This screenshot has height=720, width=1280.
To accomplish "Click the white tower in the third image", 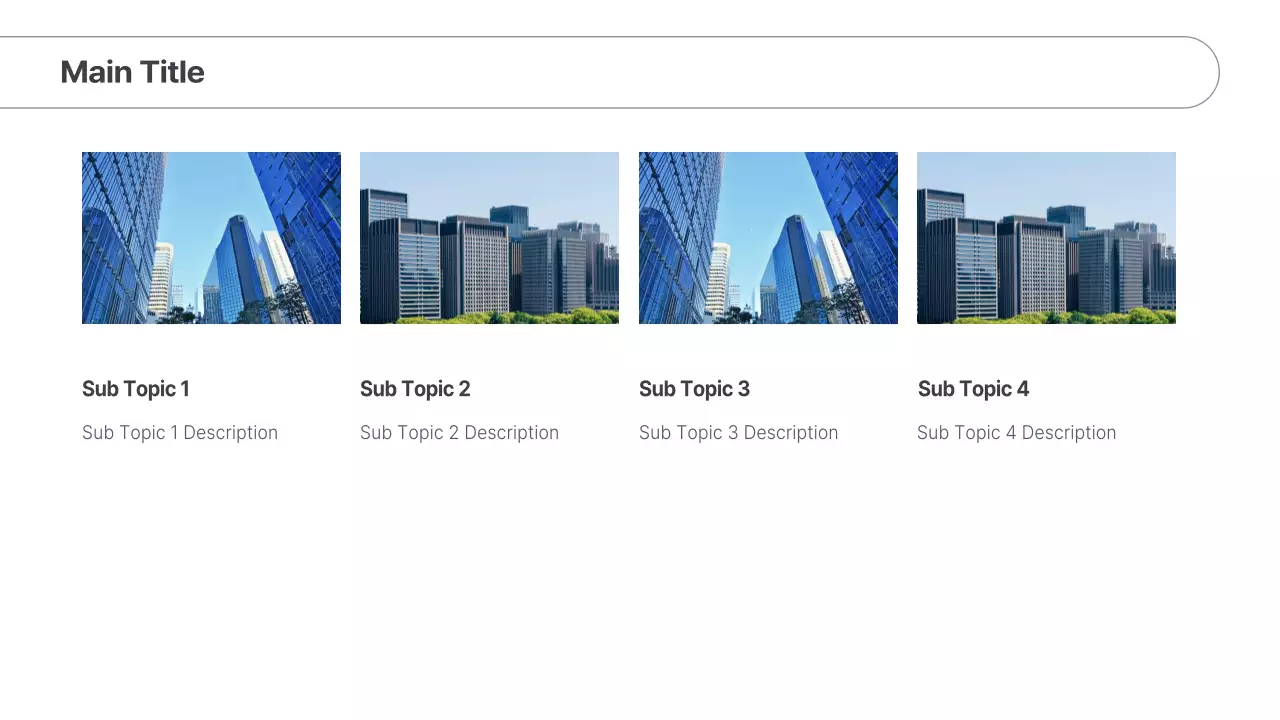I will 718,280.
